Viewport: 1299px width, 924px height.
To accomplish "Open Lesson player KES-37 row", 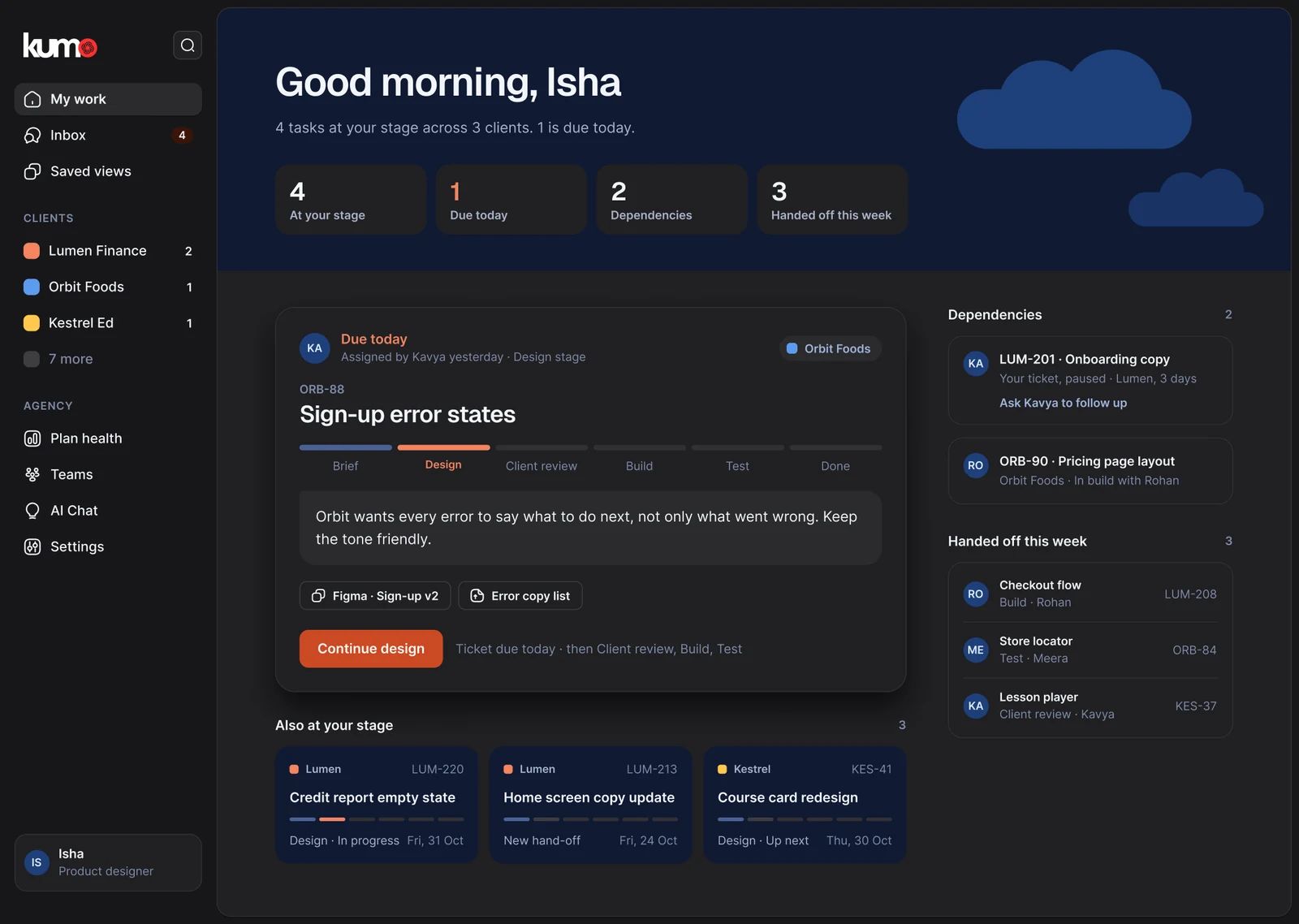I will [1090, 706].
